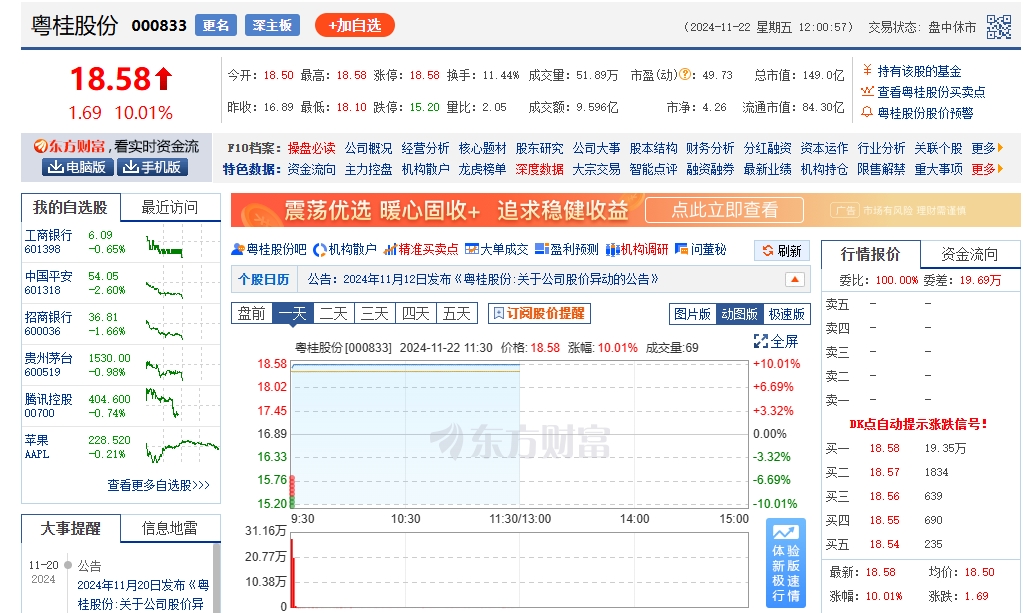This screenshot has height=613, width=1030.
Task: Click the 刷新 refresh button
Action: coord(782,250)
